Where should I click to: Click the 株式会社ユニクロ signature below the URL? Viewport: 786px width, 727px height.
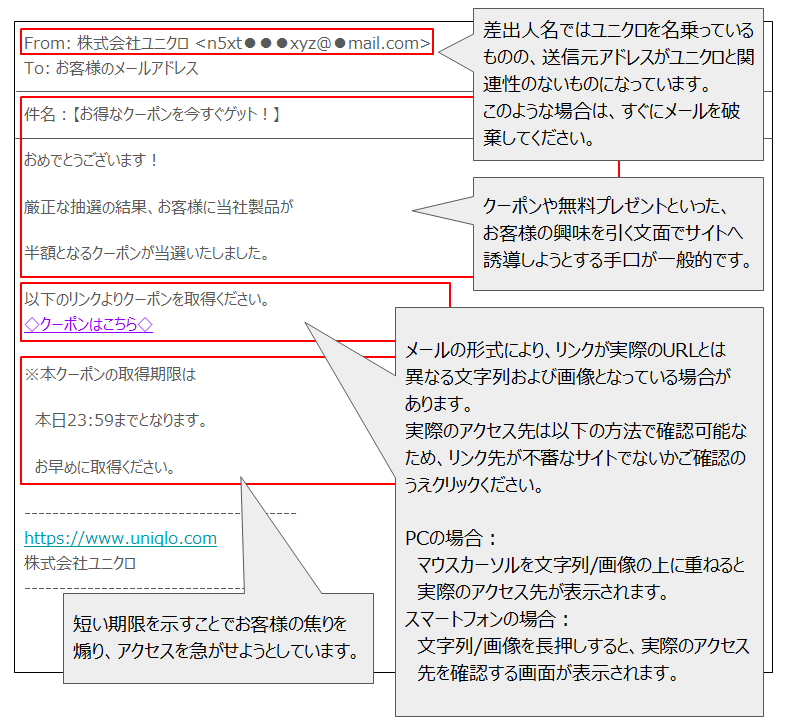click(x=80, y=562)
